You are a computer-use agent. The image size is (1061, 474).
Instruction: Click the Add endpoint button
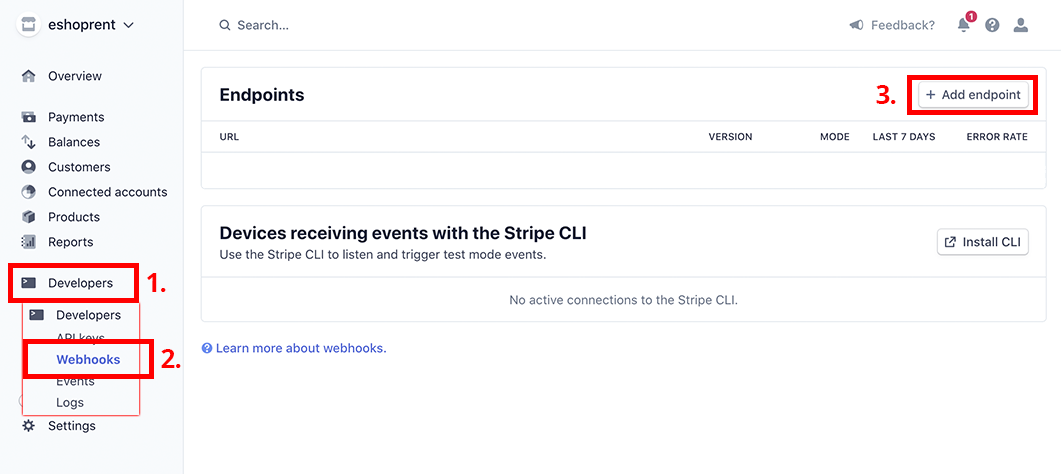pyautogui.click(x=973, y=95)
